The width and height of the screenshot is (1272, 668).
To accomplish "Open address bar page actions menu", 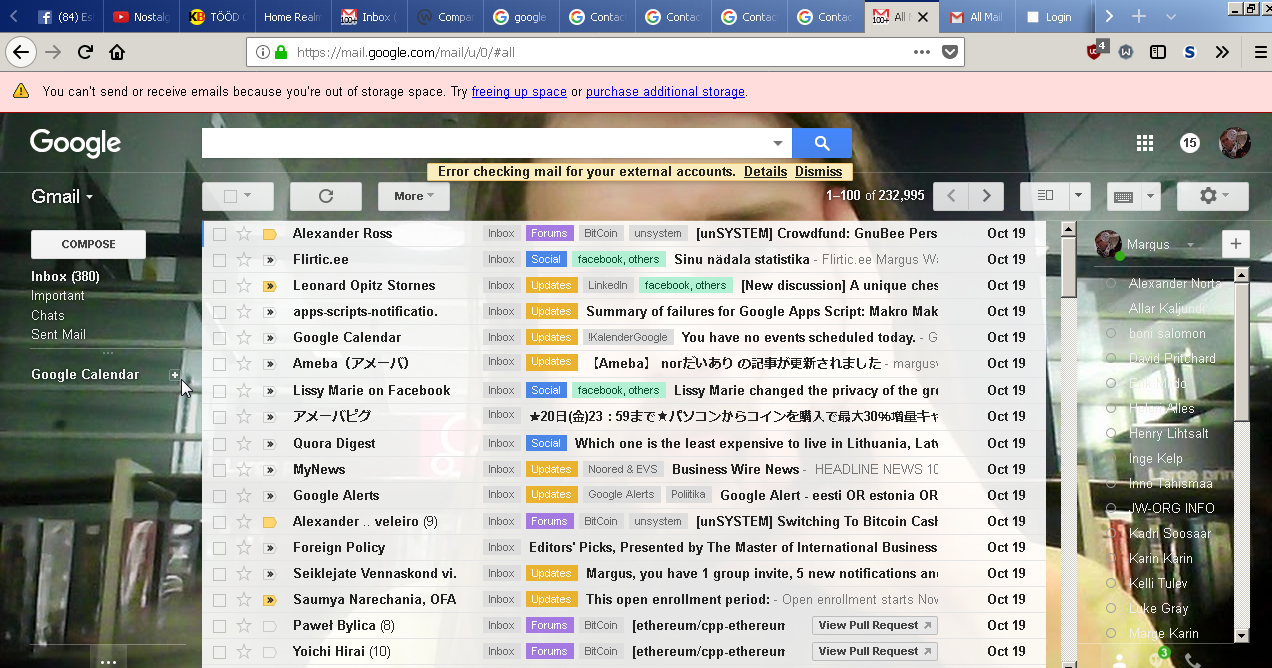I will point(922,52).
